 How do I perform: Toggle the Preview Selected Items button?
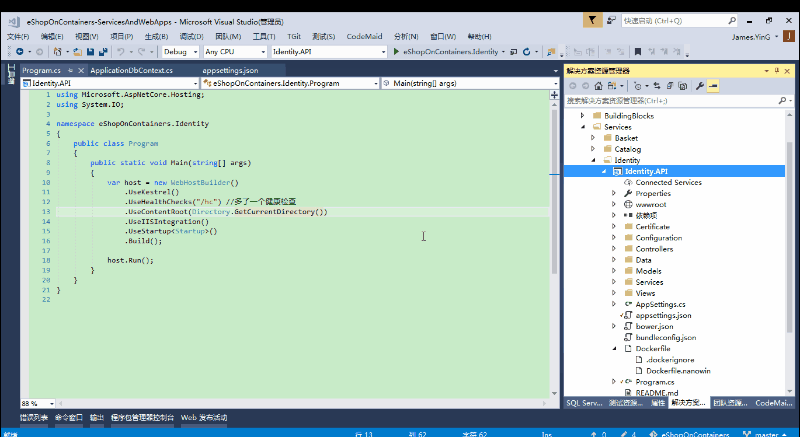pyautogui.click(x=713, y=86)
